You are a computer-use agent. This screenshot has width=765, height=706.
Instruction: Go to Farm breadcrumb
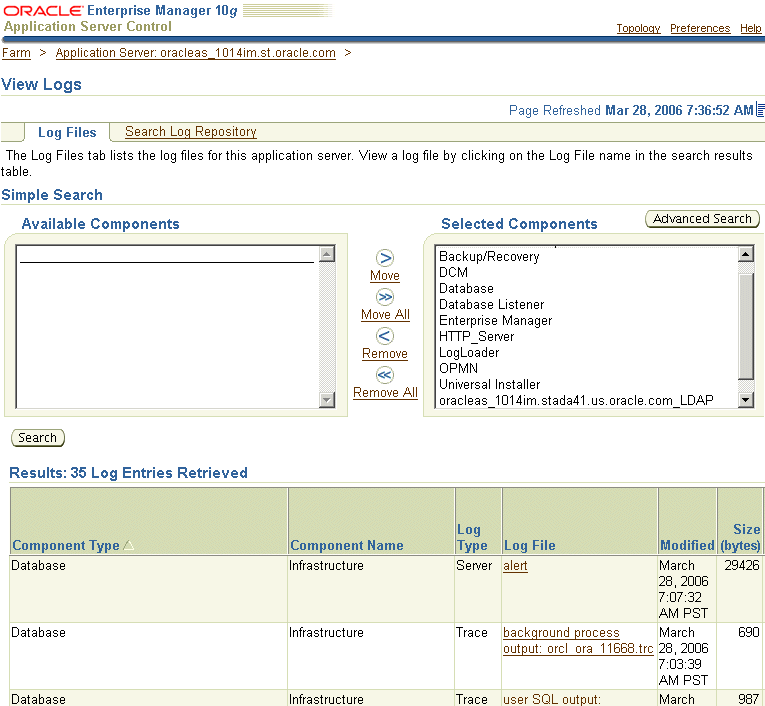pyautogui.click(x=16, y=53)
